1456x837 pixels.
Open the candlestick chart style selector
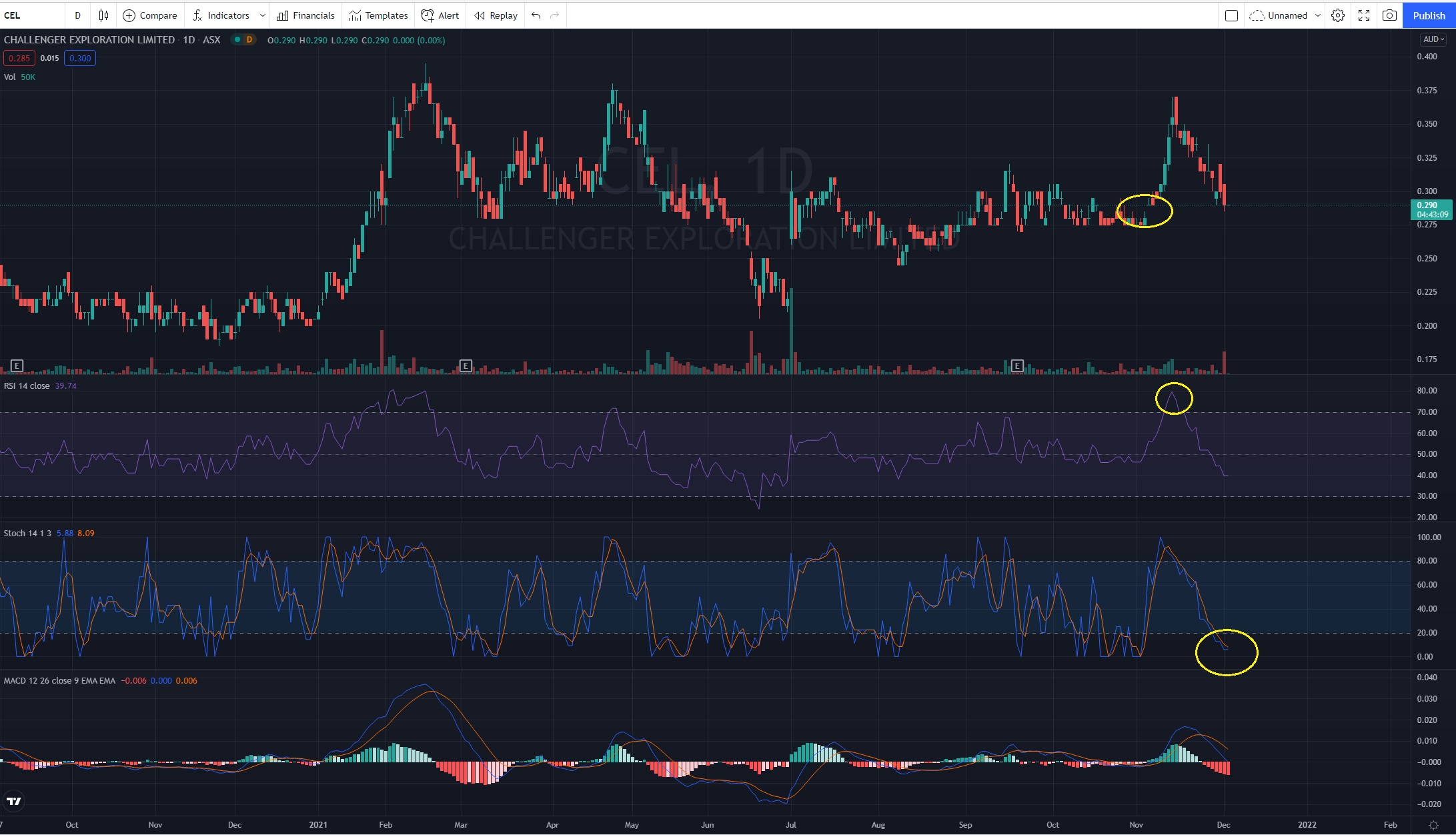pyautogui.click(x=103, y=15)
